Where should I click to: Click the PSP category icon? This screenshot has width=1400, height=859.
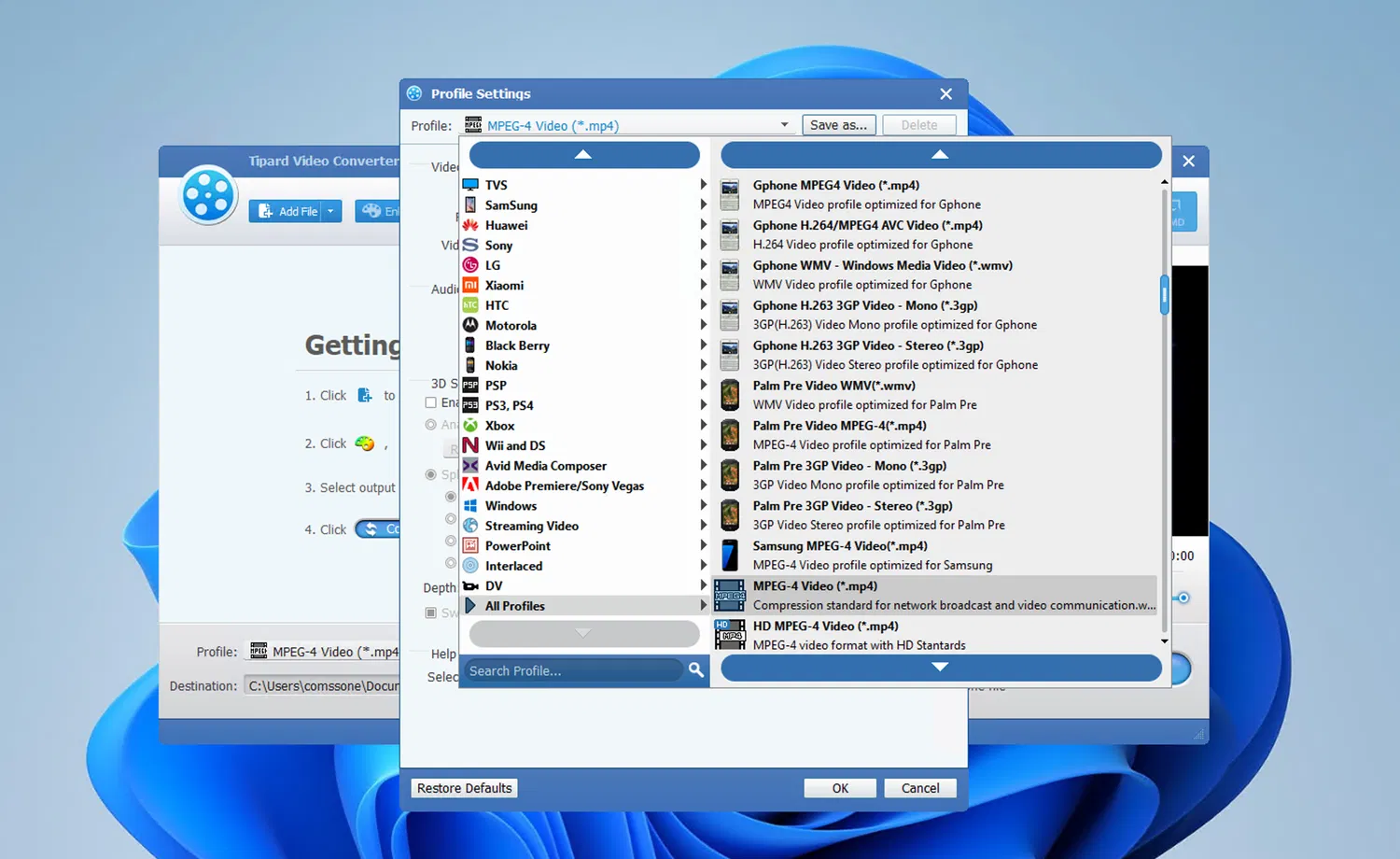tap(470, 386)
